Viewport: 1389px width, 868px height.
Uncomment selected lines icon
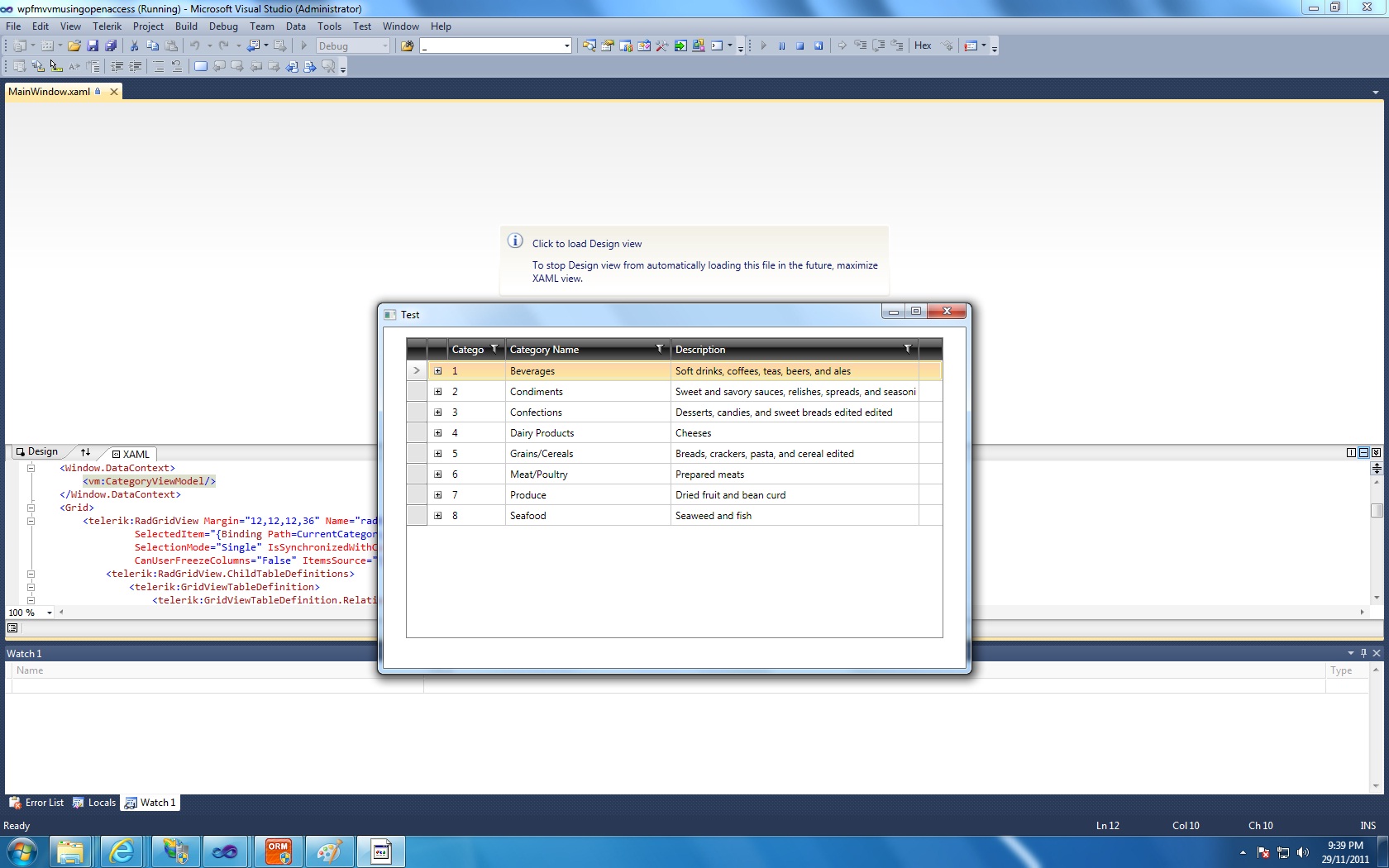[x=177, y=67]
